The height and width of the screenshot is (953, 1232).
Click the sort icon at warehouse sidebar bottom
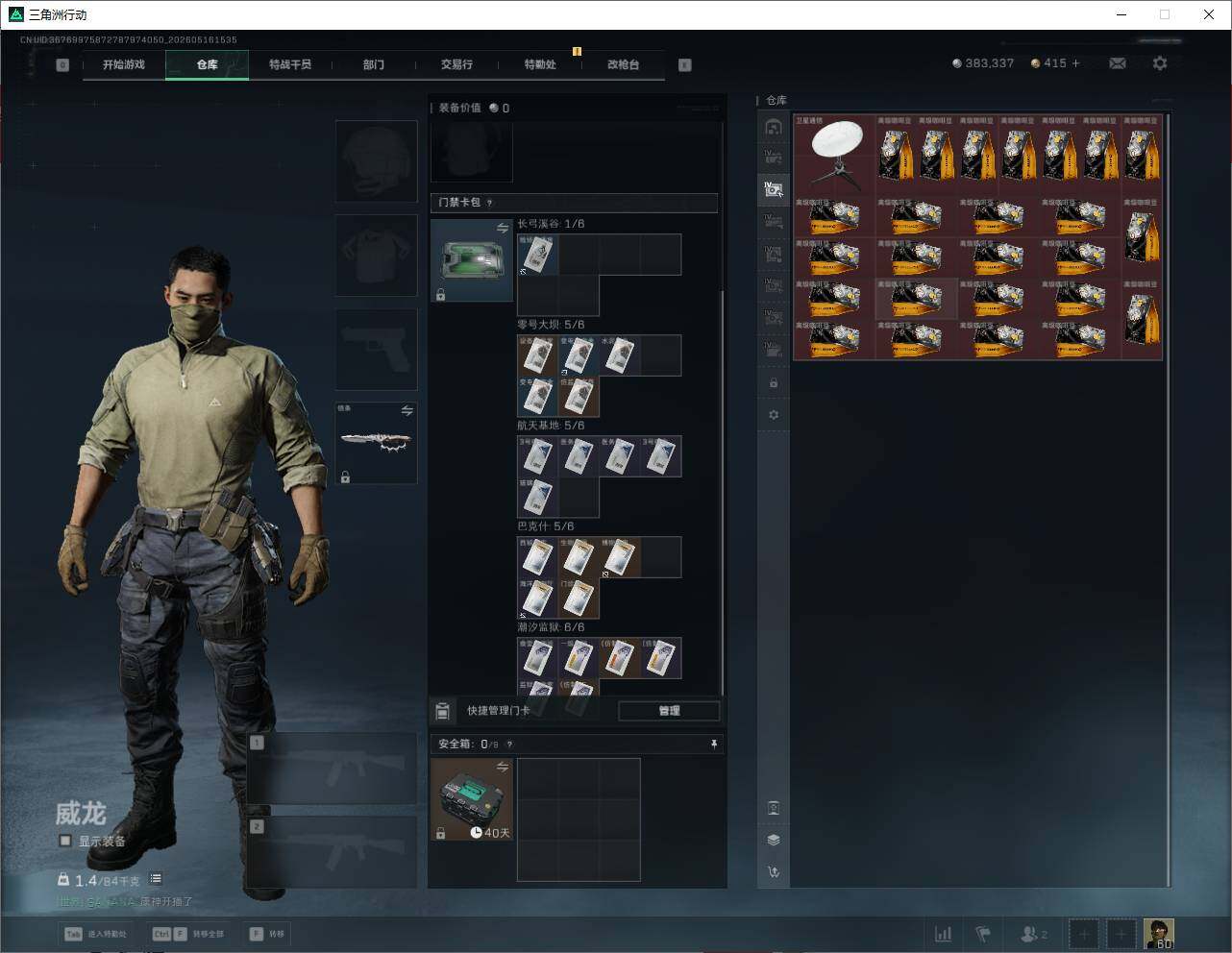click(x=774, y=872)
